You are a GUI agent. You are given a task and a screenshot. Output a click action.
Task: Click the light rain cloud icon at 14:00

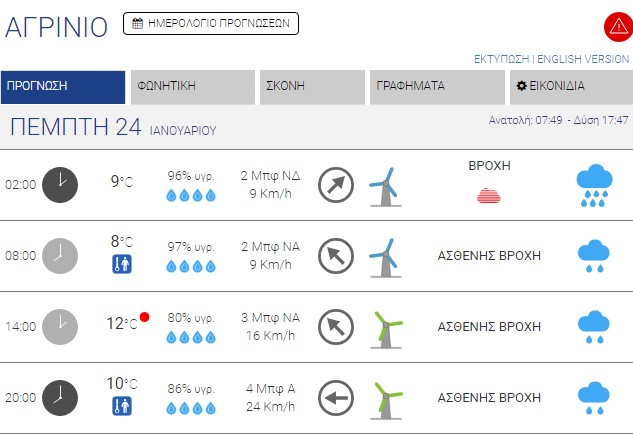tap(594, 327)
